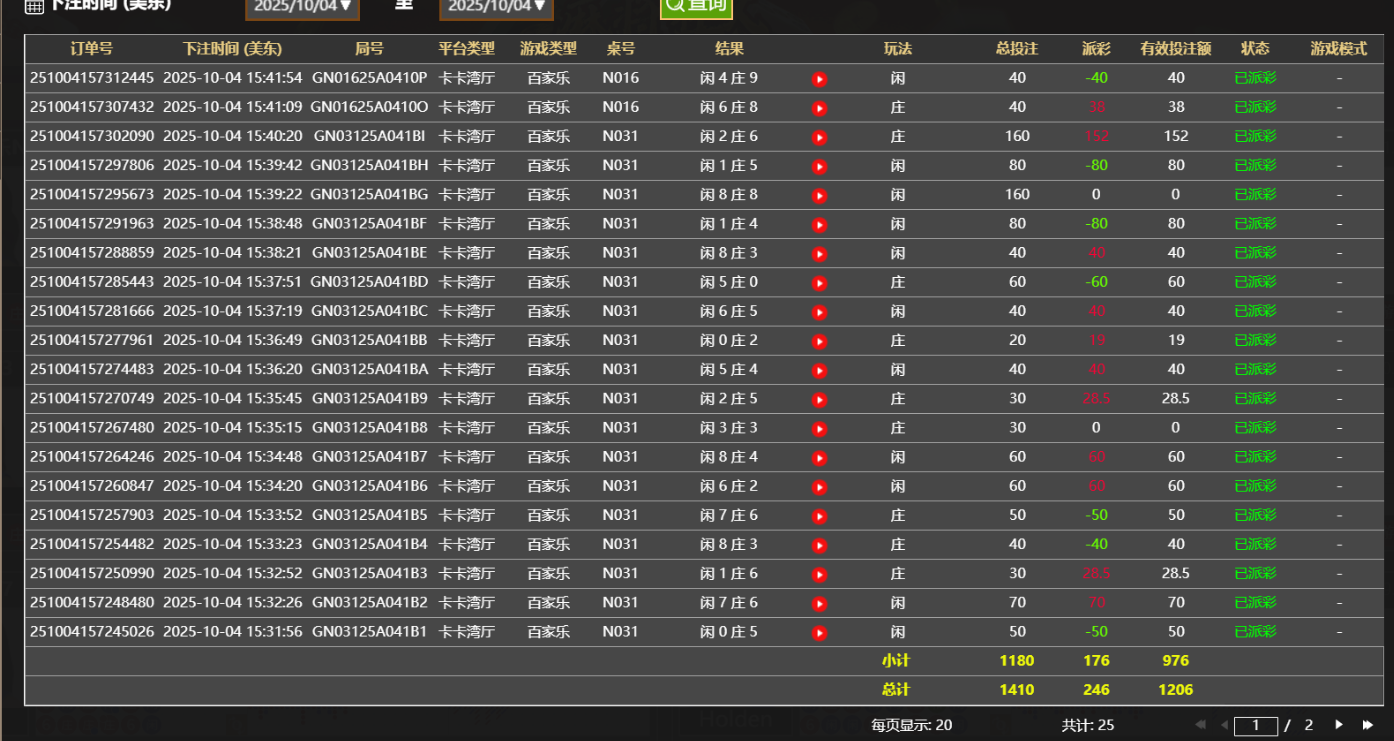Screen dimensions: 1394x741
Task: Click the 已派彩 status in the first row
Action: [1255, 78]
